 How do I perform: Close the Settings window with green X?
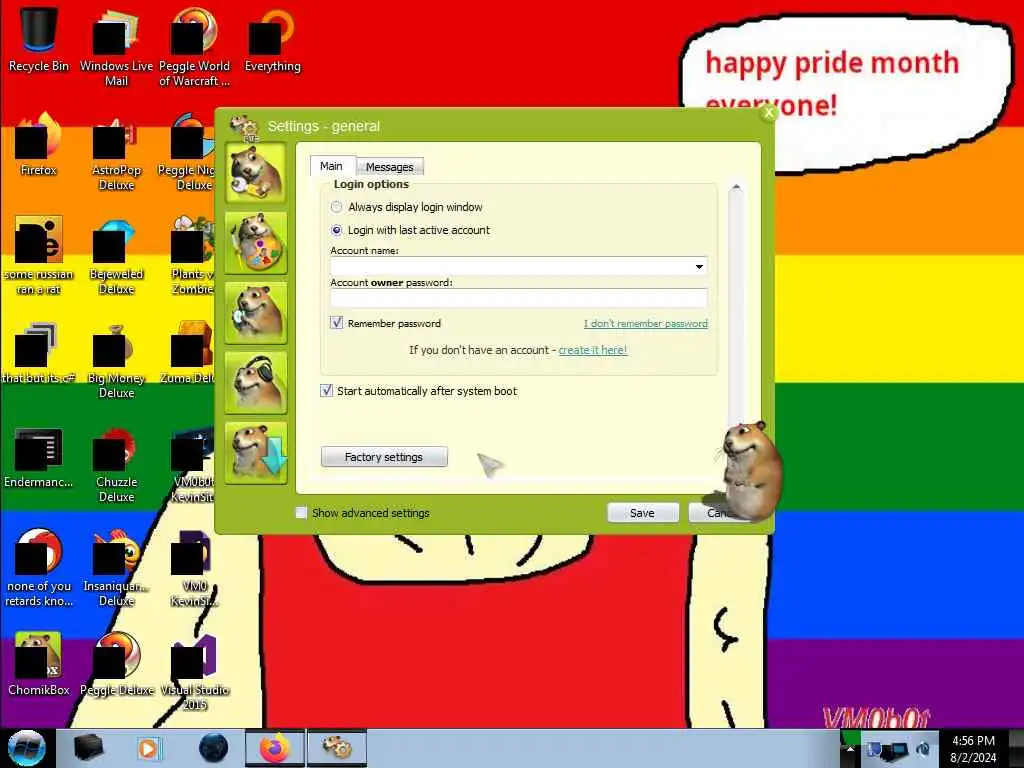point(769,112)
